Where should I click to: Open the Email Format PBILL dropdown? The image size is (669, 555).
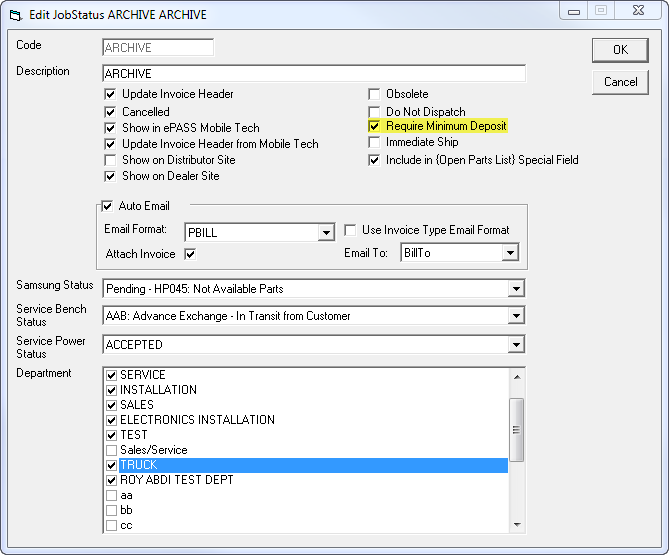[326, 233]
